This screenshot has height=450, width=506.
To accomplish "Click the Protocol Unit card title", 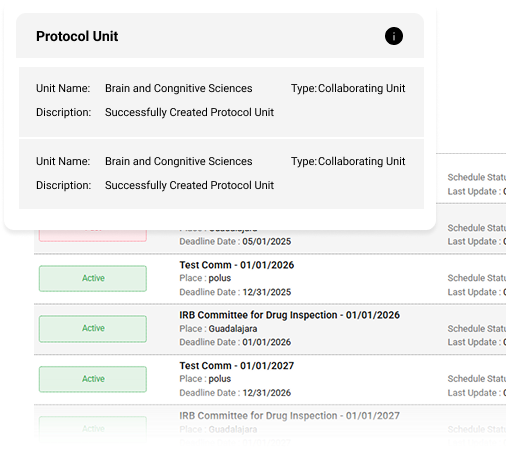I will pyautogui.click(x=77, y=36).
